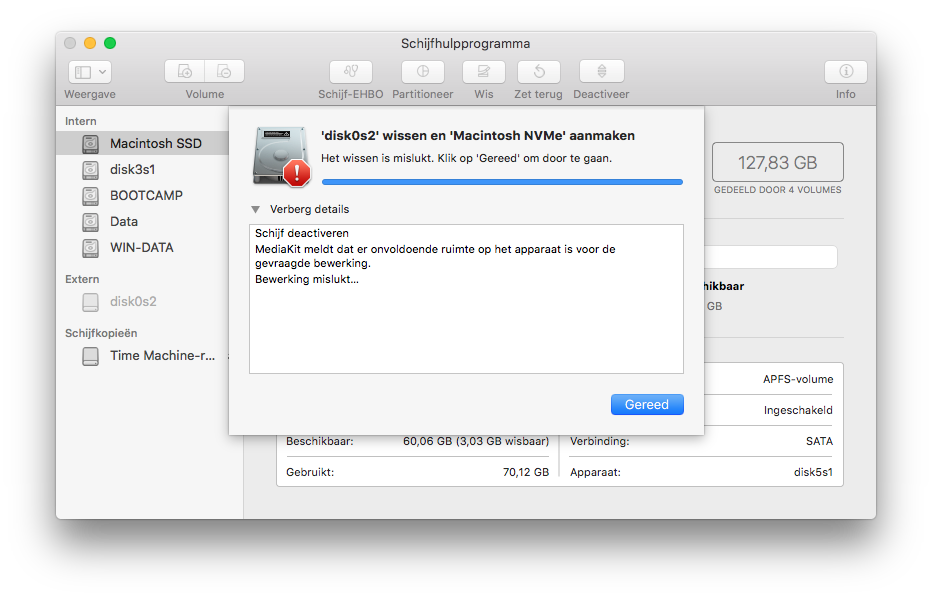Screen dimensions: 932x599
Task: Click the BOOTCAMP drive icon
Action: tap(90, 196)
